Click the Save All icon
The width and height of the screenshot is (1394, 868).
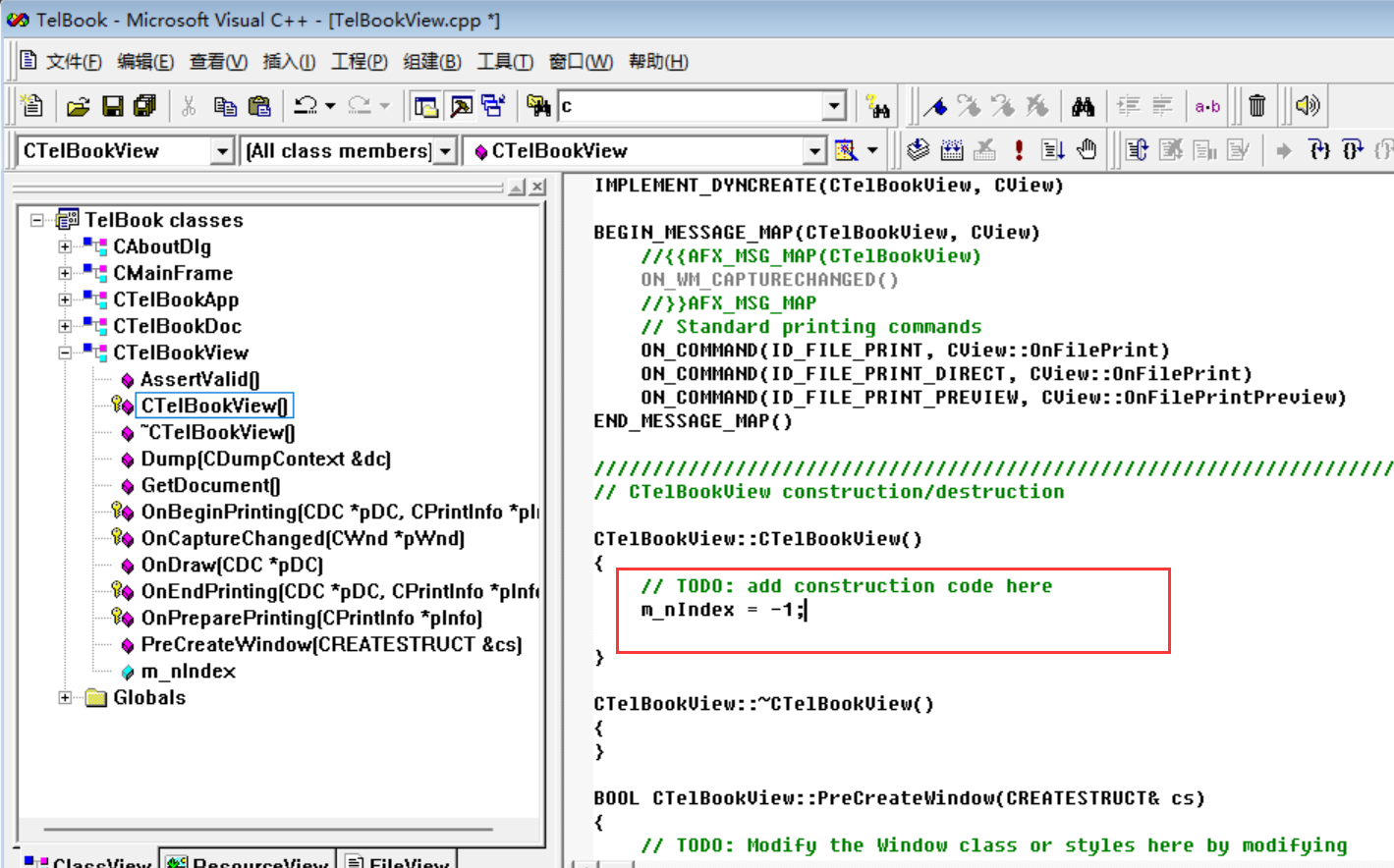click(145, 106)
